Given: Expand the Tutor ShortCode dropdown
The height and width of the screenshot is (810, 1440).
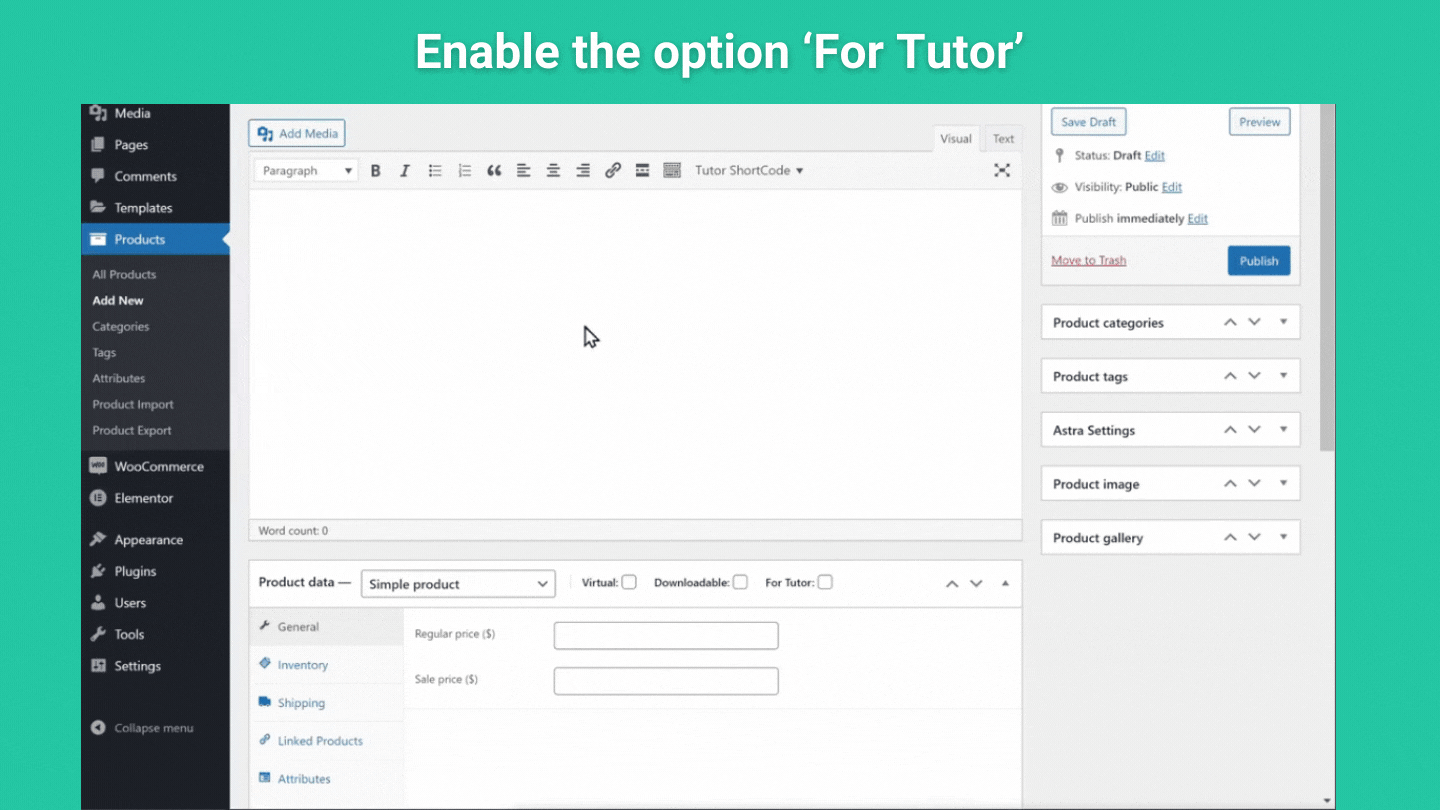Looking at the screenshot, I should pyautogui.click(x=749, y=171).
